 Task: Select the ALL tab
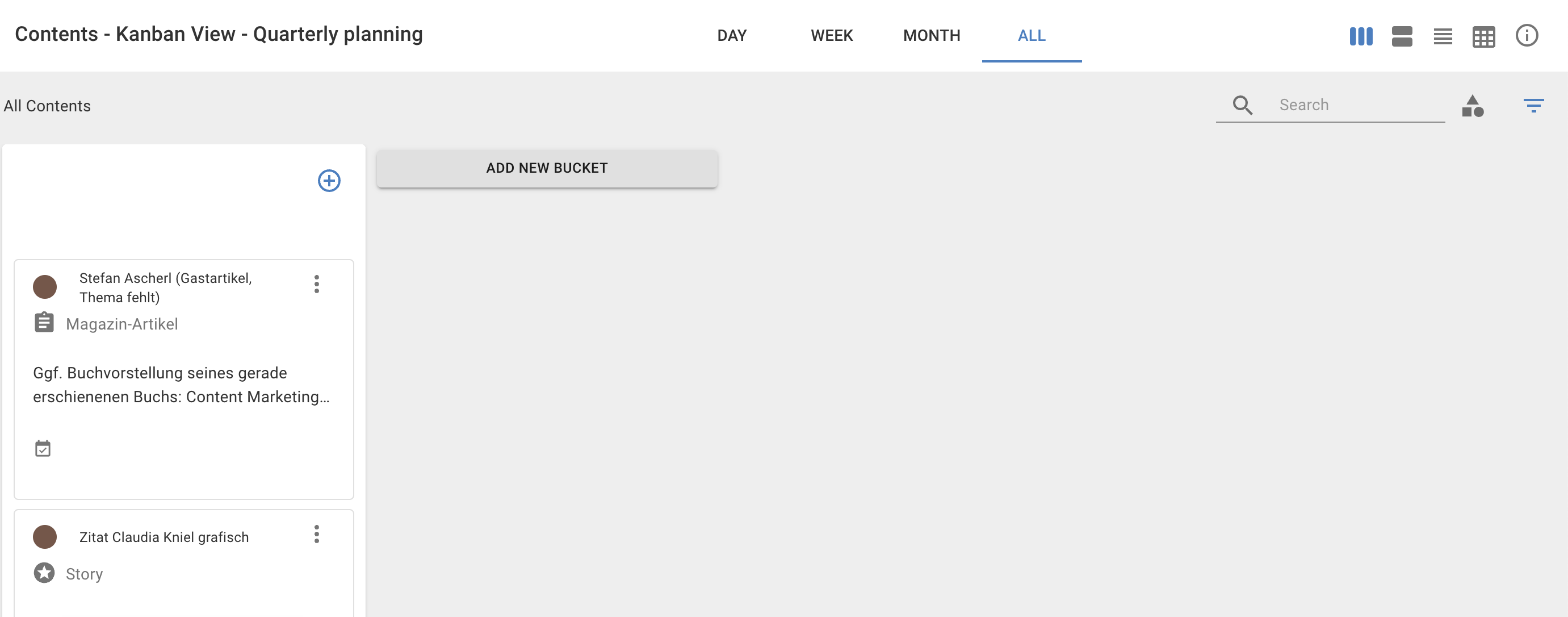click(x=1031, y=35)
